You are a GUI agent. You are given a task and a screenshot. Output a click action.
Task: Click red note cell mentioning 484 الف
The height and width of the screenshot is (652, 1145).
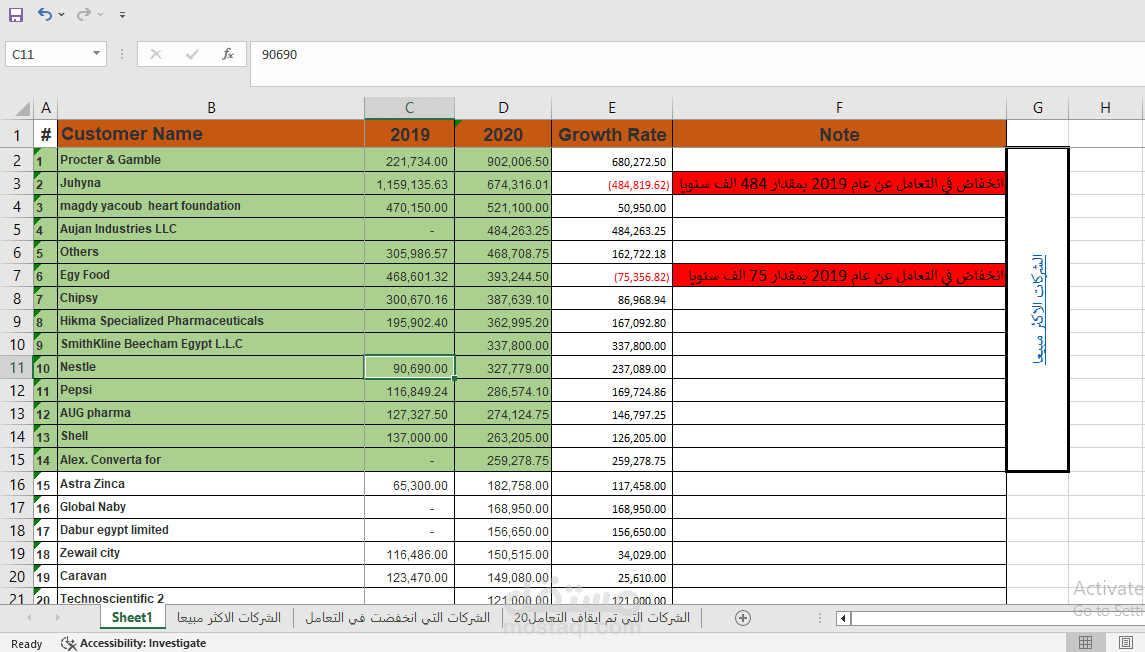pos(839,183)
